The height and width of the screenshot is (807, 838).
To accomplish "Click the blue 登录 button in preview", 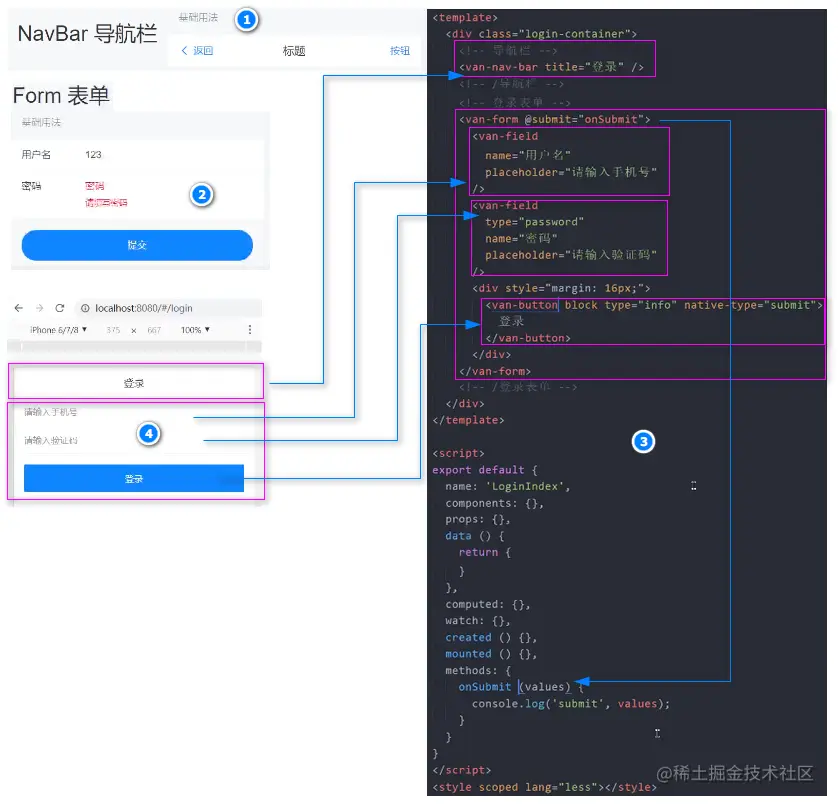I will tap(134, 478).
